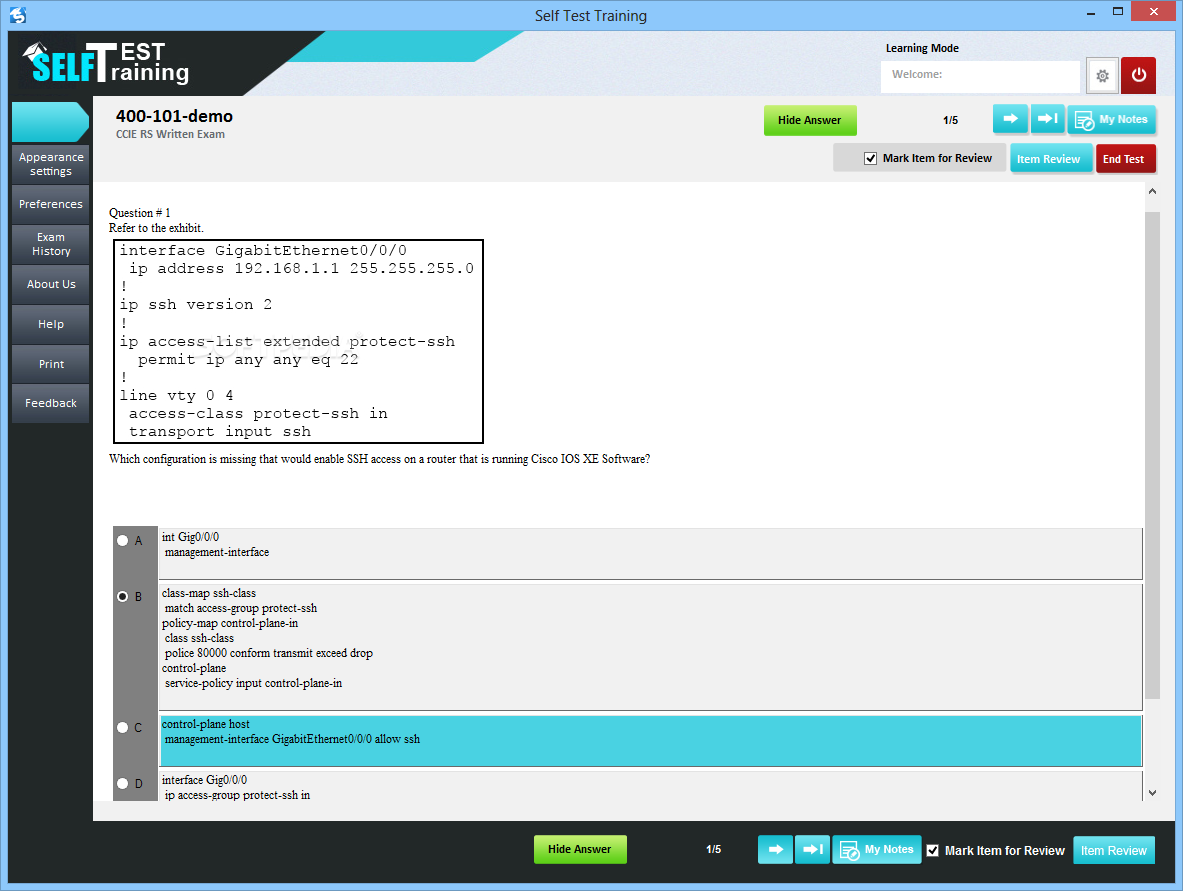The width and height of the screenshot is (1183, 891).
Task: Open Appearance settings in the sidebar
Action: click(51, 164)
